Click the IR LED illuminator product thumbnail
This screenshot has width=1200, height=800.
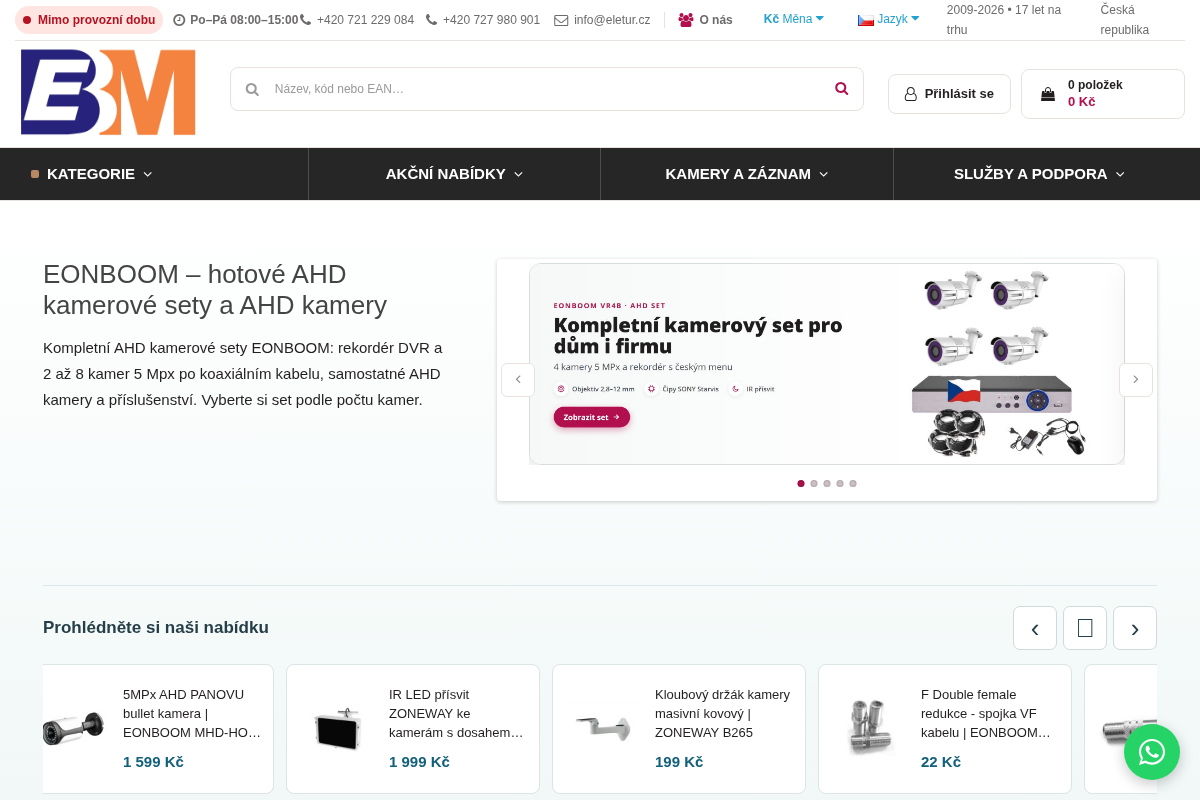(337, 728)
